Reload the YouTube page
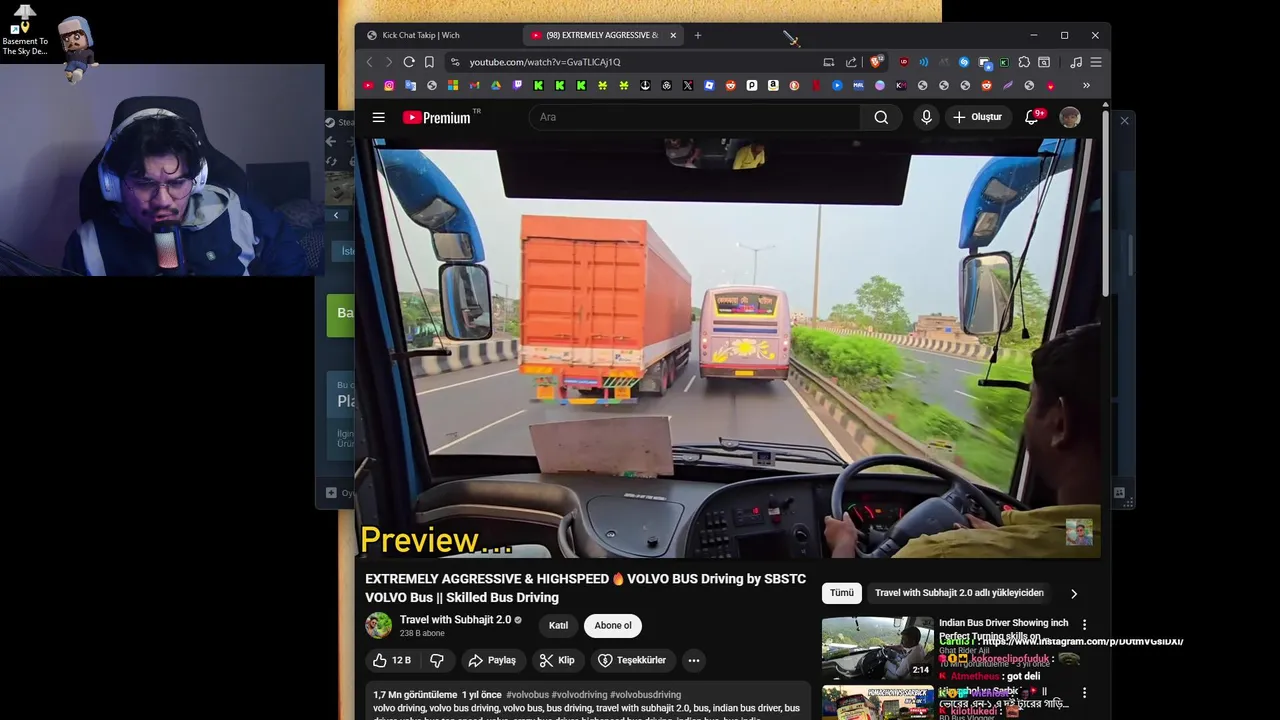This screenshot has width=1280, height=720. coord(409,62)
